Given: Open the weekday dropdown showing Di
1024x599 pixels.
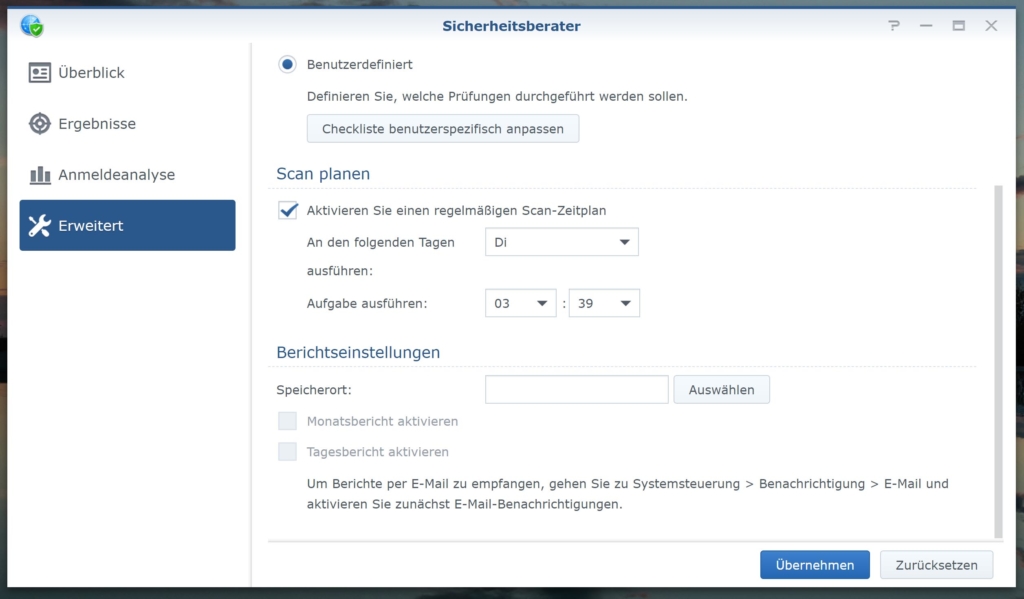Looking at the screenshot, I should (x=561, y=242).
